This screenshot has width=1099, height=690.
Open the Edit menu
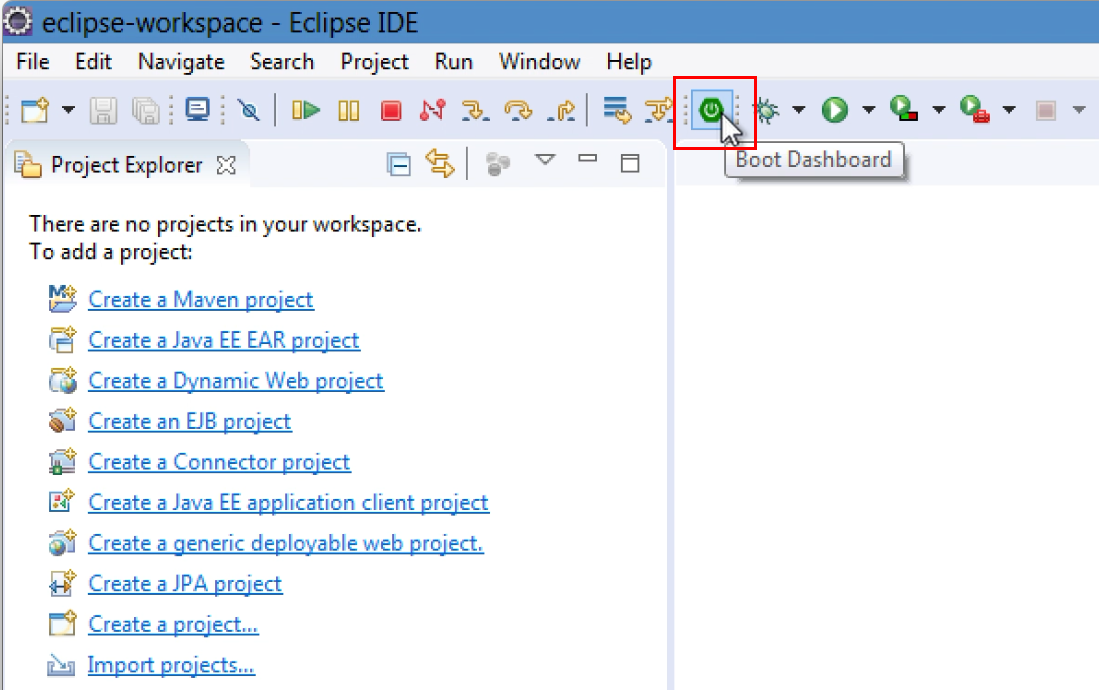93,62
